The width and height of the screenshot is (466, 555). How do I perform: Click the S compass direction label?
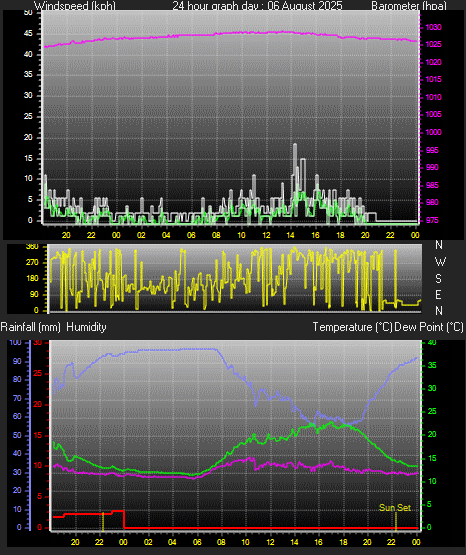tap(438, 279)
